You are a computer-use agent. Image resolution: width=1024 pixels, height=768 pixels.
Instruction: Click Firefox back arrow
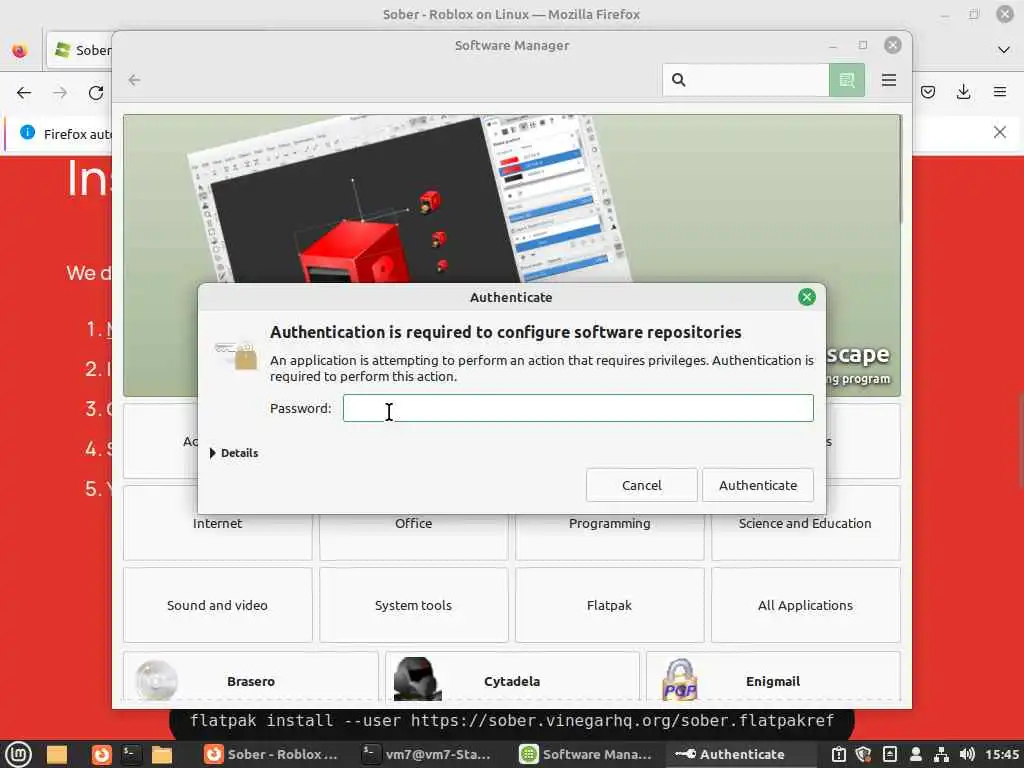pos(24,93)
